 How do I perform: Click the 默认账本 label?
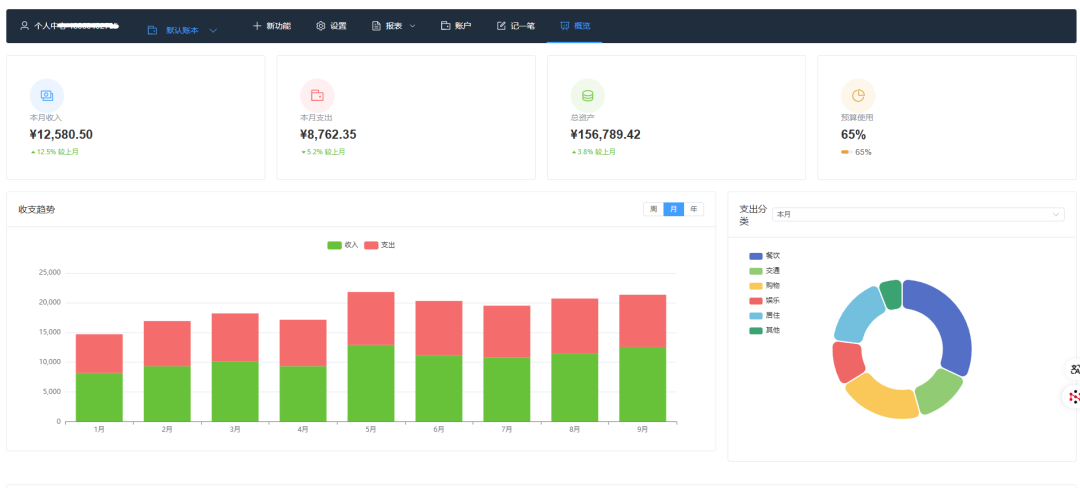click(x=182, y=31)
